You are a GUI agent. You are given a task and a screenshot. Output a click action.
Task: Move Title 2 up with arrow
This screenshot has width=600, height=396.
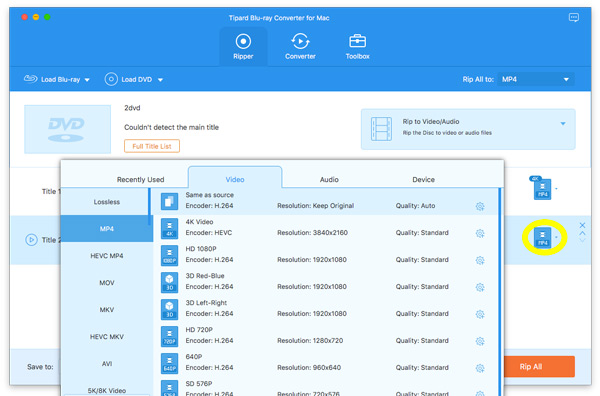[582, 233]
